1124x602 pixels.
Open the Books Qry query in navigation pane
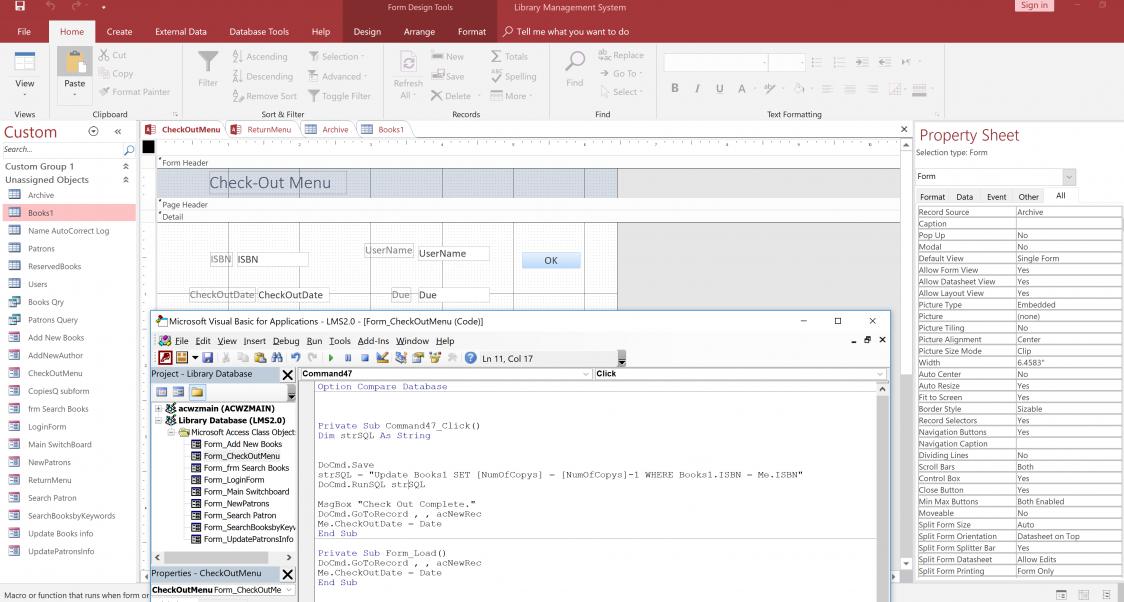[46, 302]
